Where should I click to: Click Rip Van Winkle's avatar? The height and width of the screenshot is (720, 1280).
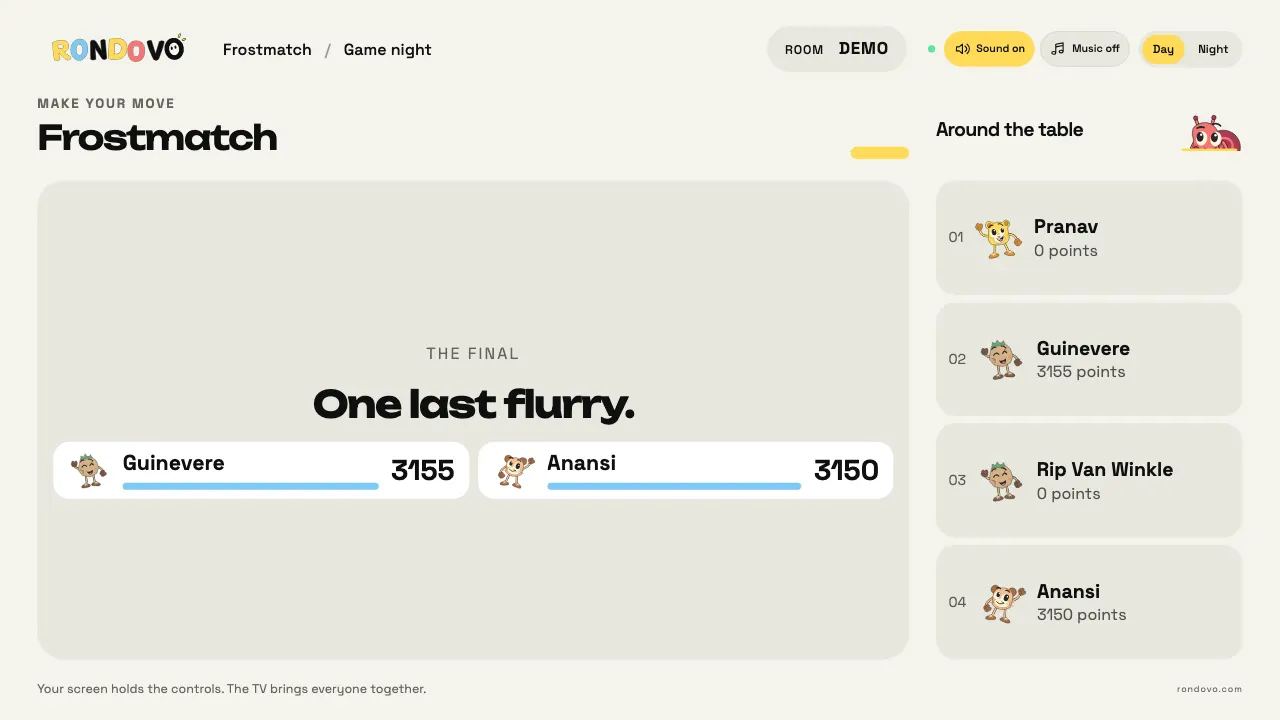tap(1001, 481)
